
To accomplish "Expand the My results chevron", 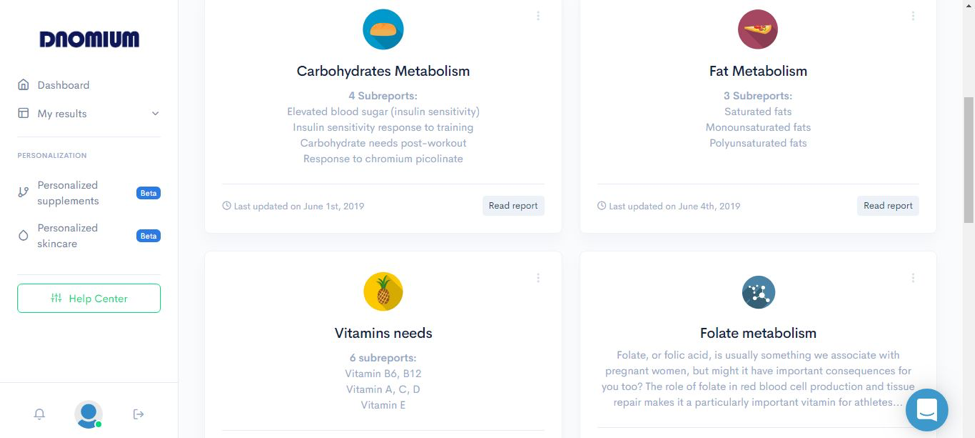I will [155, 114].
